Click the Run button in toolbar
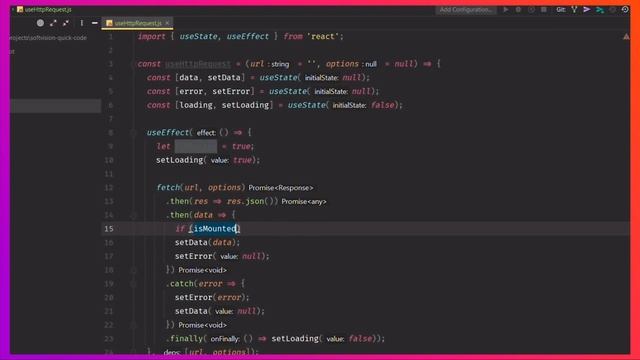Screen dimensions: 640x360 506,9
